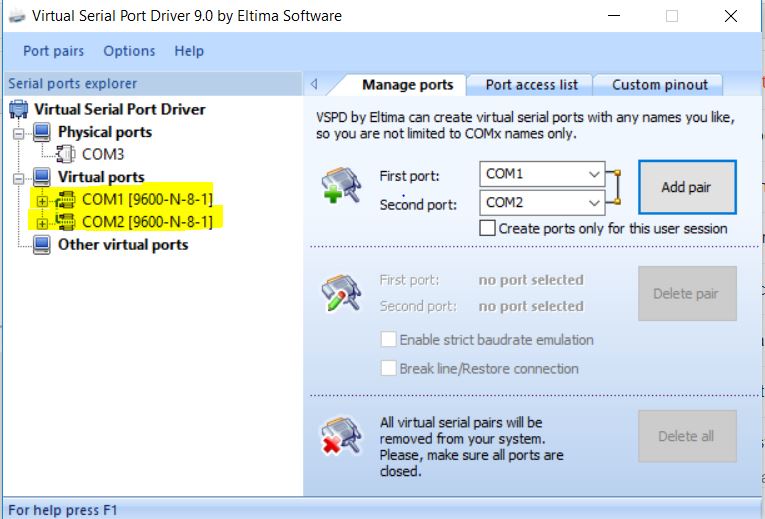Select the Physical ports label
765x519 pixels.
105,132
